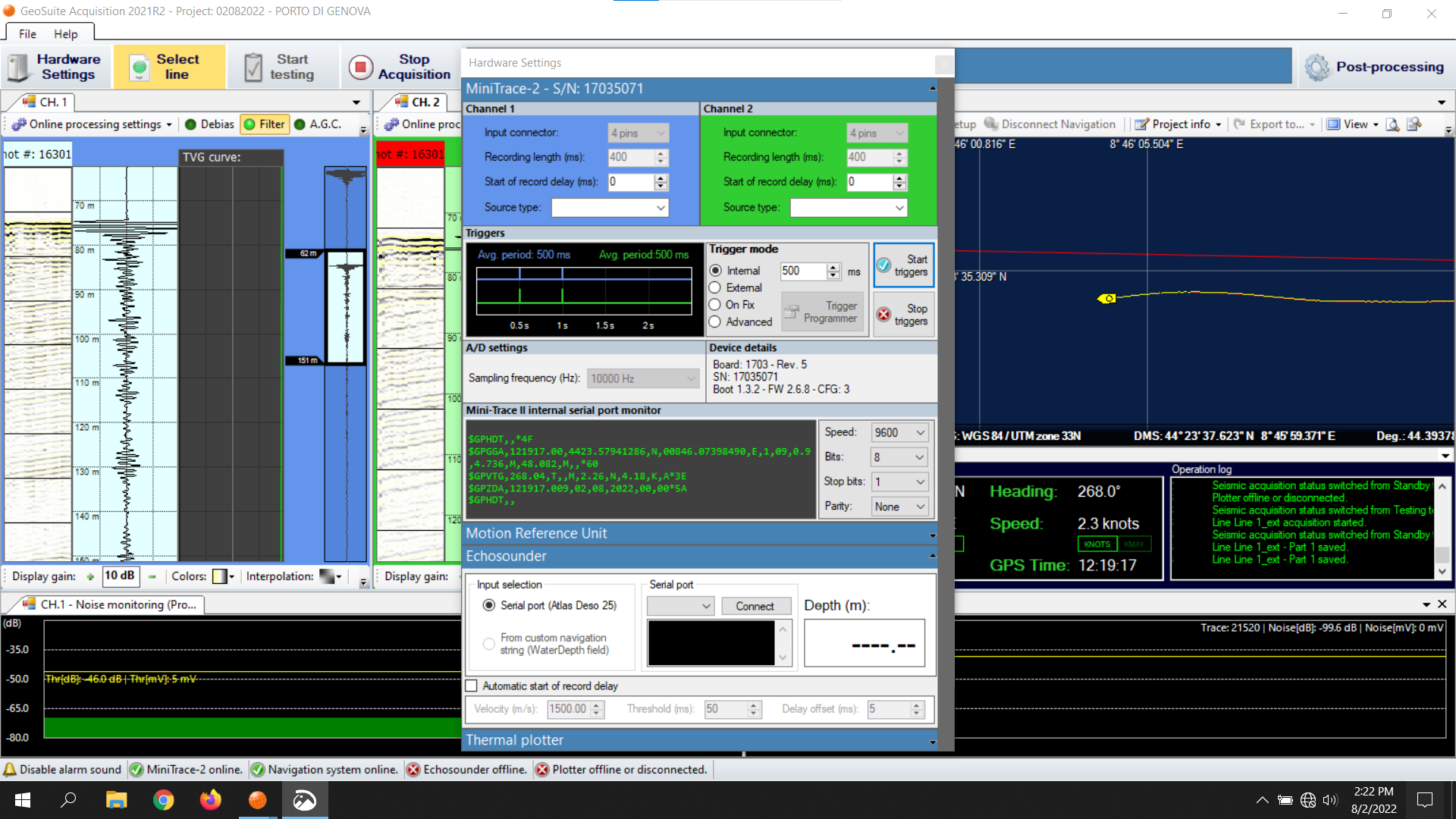This screenshot has width=1456, height=819.
Task: Open Firefox from the taskbar
Action: point(210,800)
